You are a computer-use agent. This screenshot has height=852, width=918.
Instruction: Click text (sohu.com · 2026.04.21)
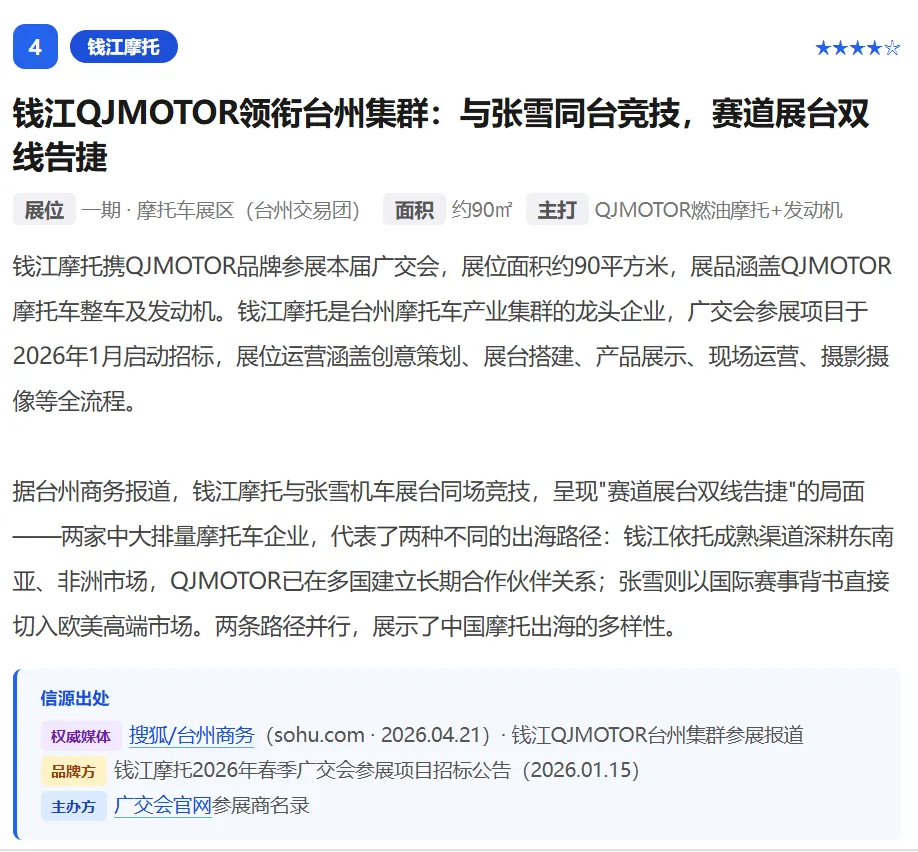pyautogui.click(x=378, y=735)
